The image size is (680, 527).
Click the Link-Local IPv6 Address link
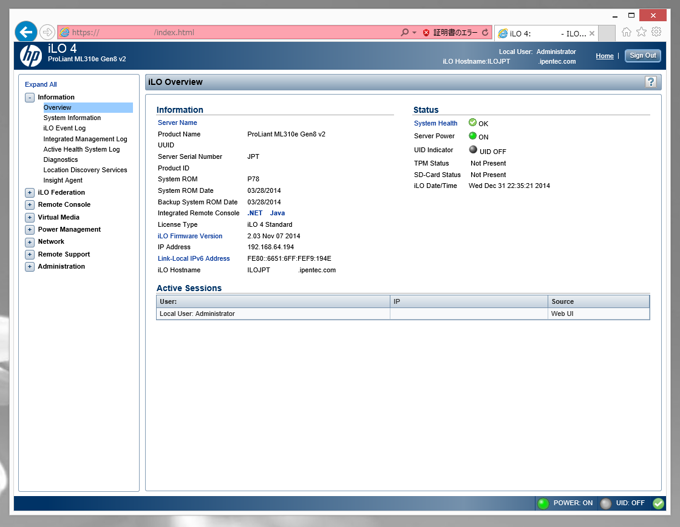click(193, 259)
